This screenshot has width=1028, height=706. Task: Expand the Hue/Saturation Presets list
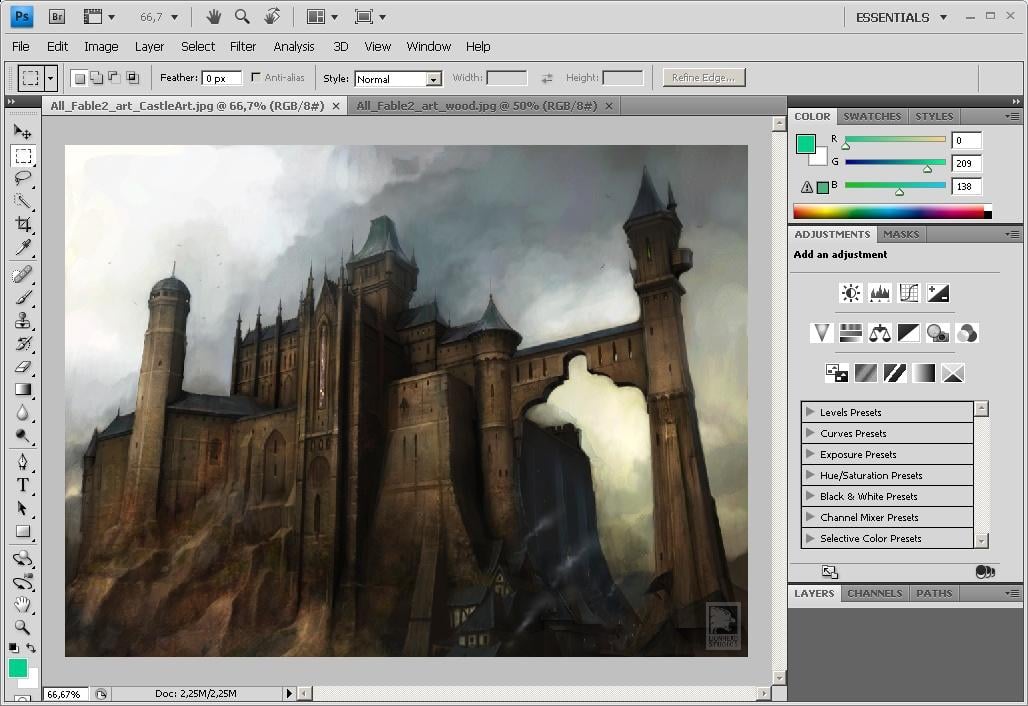coord(810,475)
